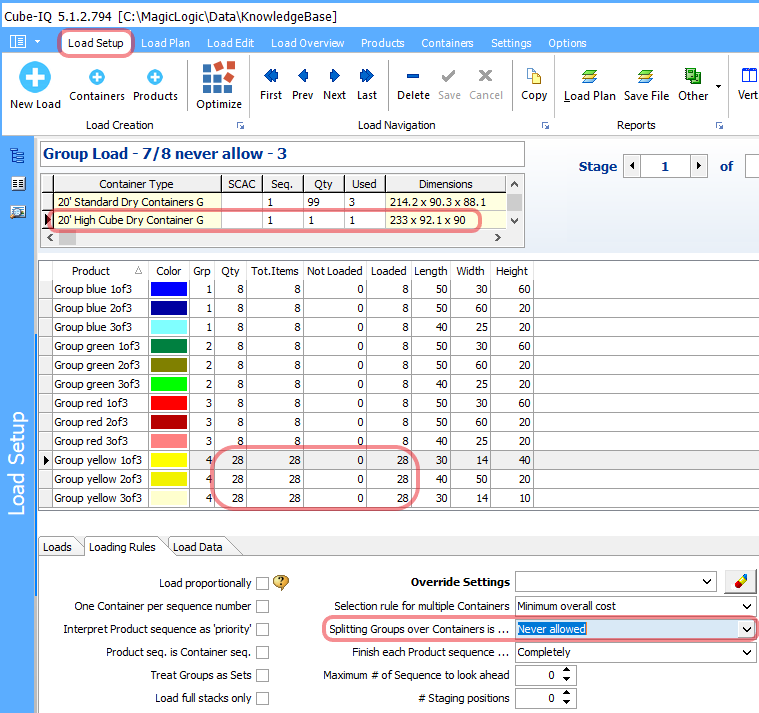Jump to Last load navigation arrow
Viewport: 759px width, 713px height.
[x=367, y=77]
